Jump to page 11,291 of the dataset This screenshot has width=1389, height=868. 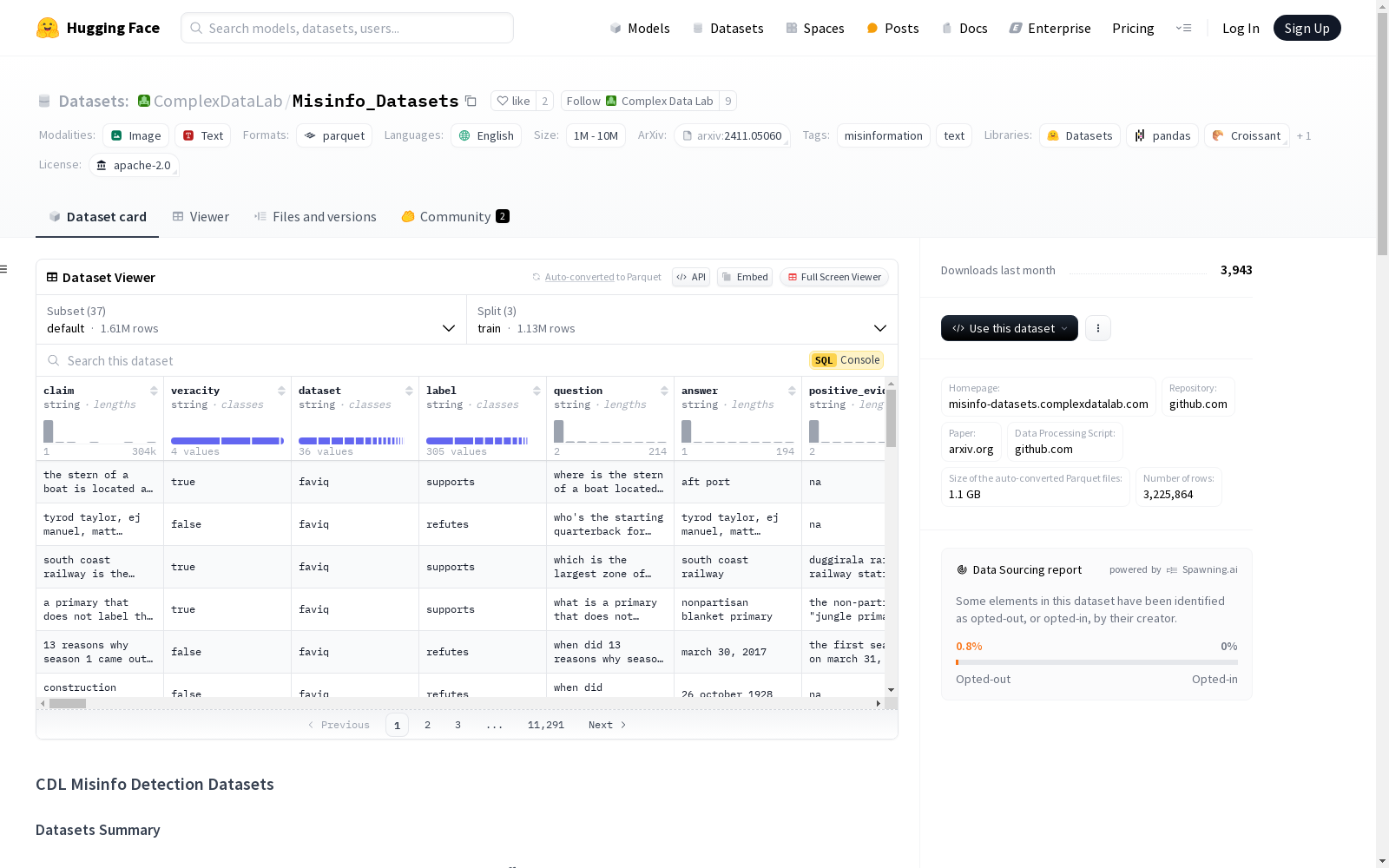[546, 725]
